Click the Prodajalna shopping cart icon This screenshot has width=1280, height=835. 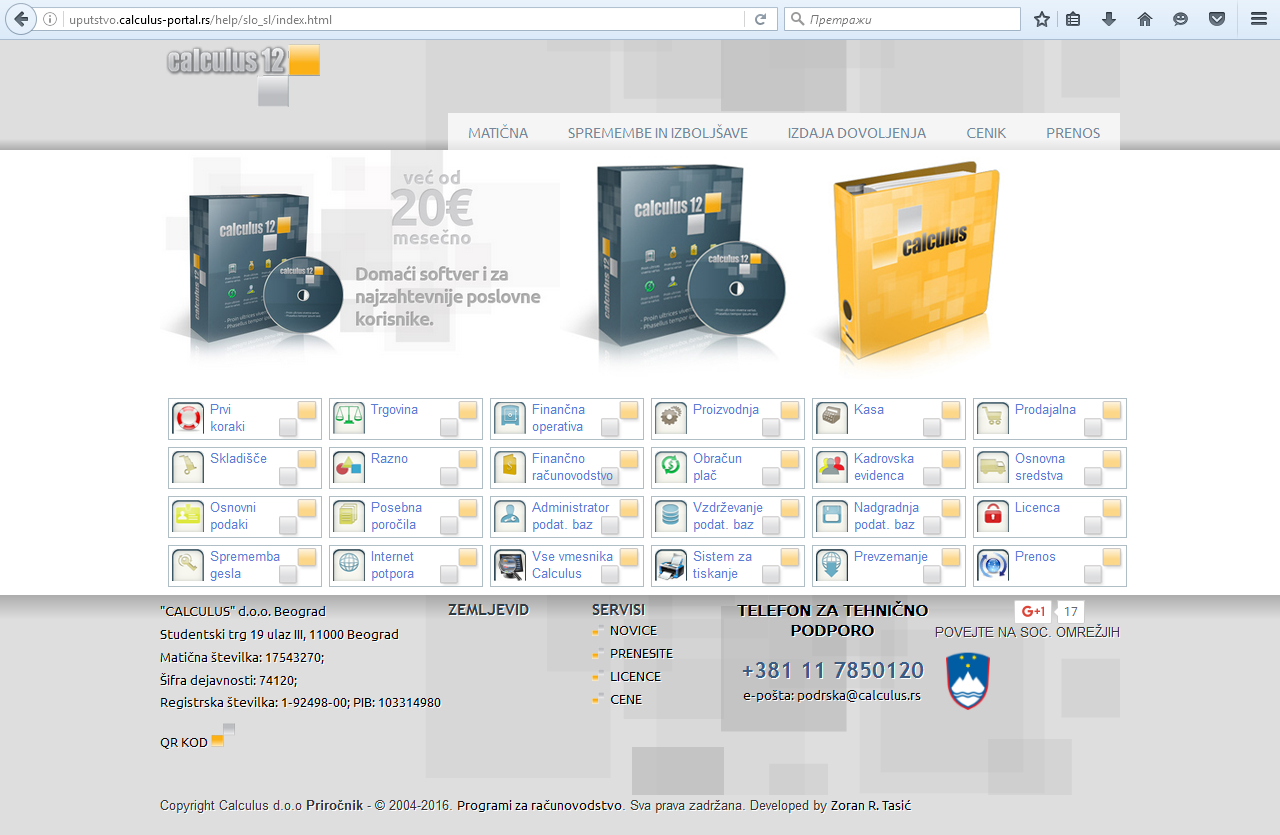pyautogui.click(x=993, y=418)
